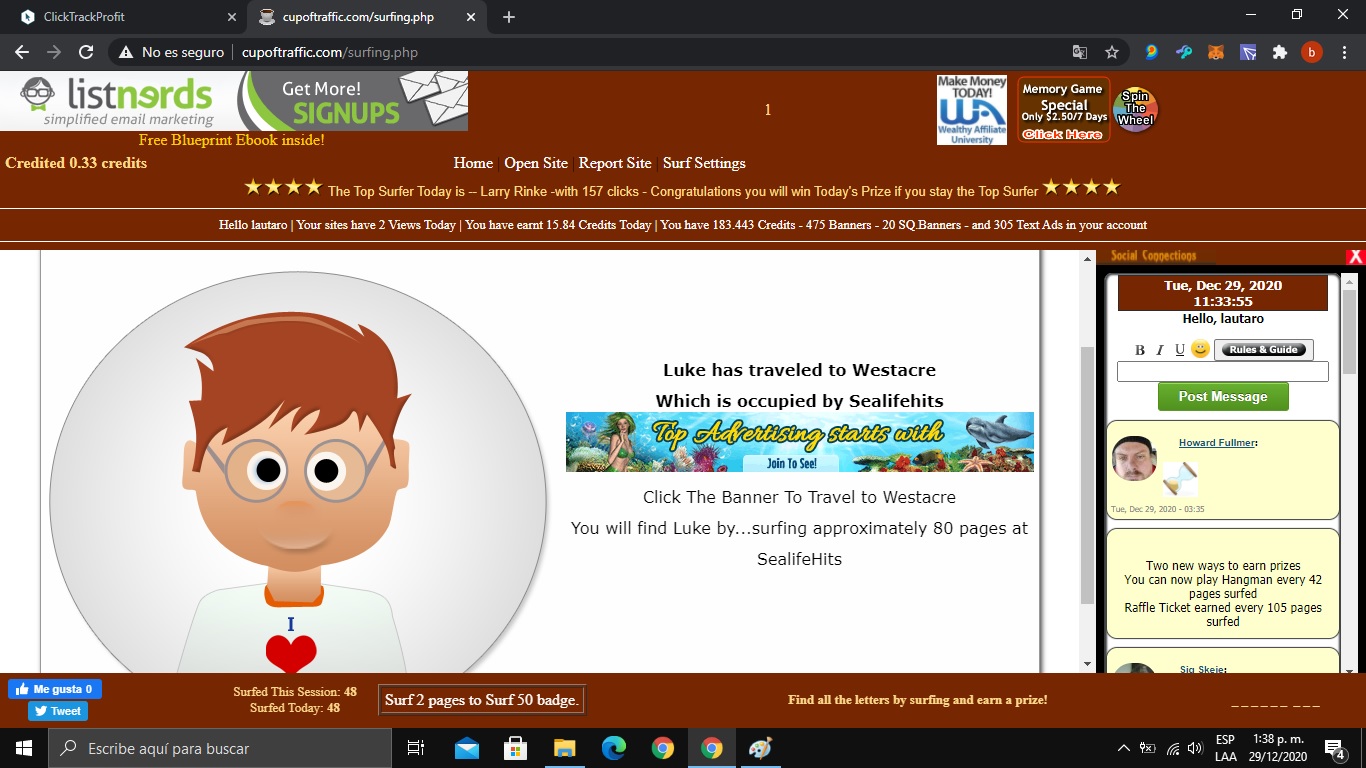Close the Social Connections panel with red X
Image resolution: width=1366 pixels, height=768 pixels.
[1356, 257]
